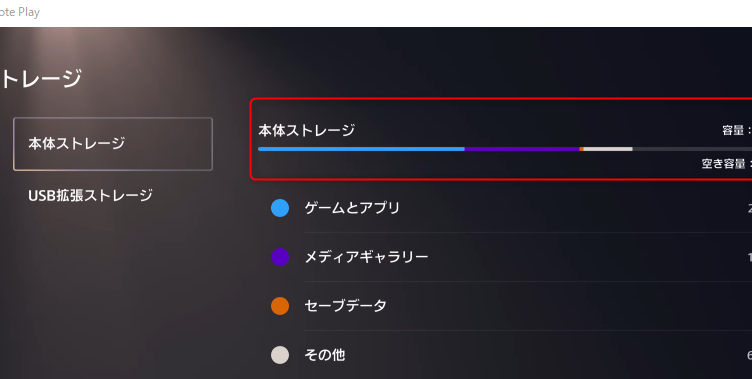This screenshot has height=379, width=752.
Task: Open the ゲームとアプリ storage category
Action: 504,208
